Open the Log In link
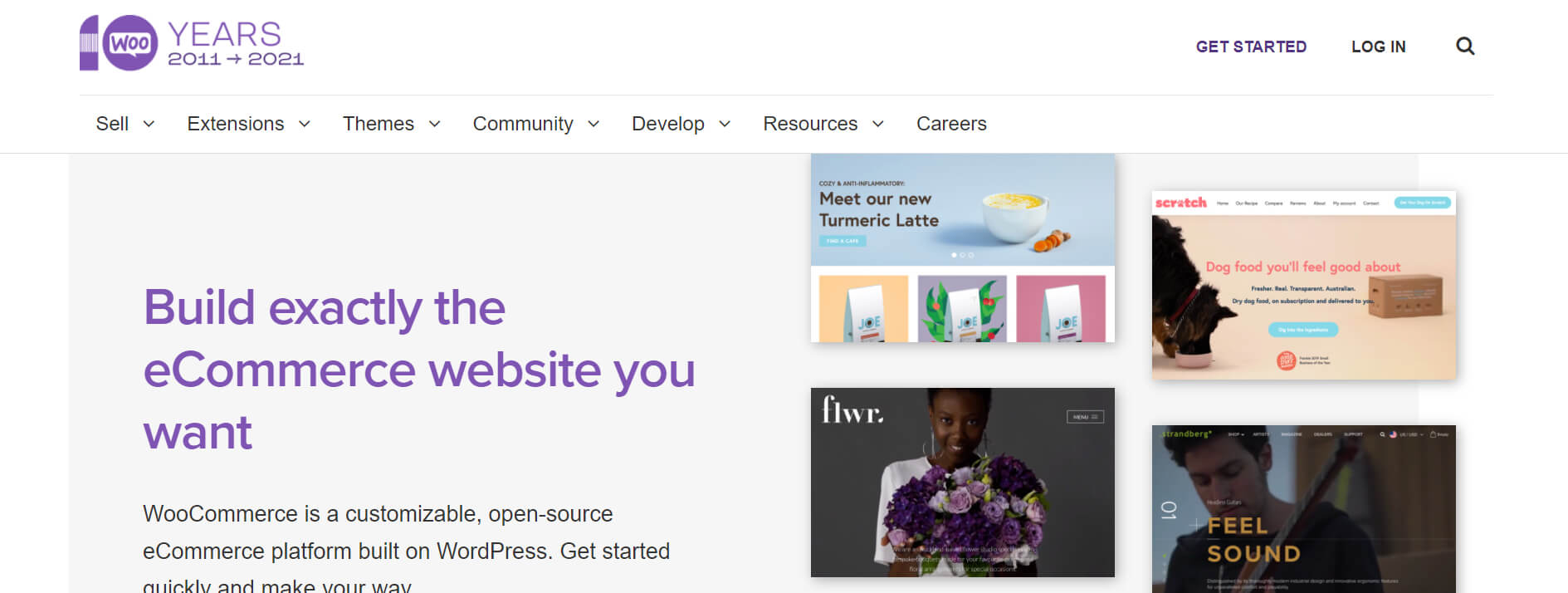 [1378, 47]
